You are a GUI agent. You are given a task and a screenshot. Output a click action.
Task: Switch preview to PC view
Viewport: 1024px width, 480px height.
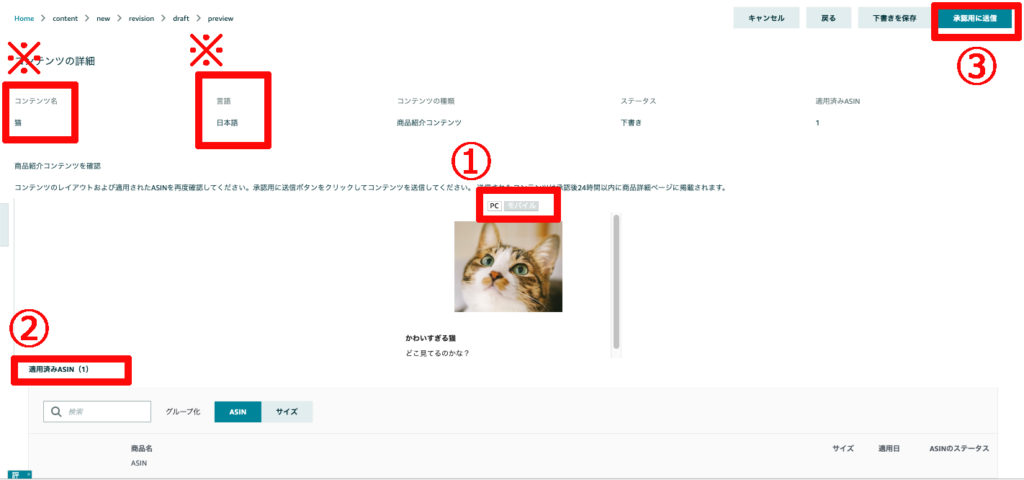coord(494,206)
